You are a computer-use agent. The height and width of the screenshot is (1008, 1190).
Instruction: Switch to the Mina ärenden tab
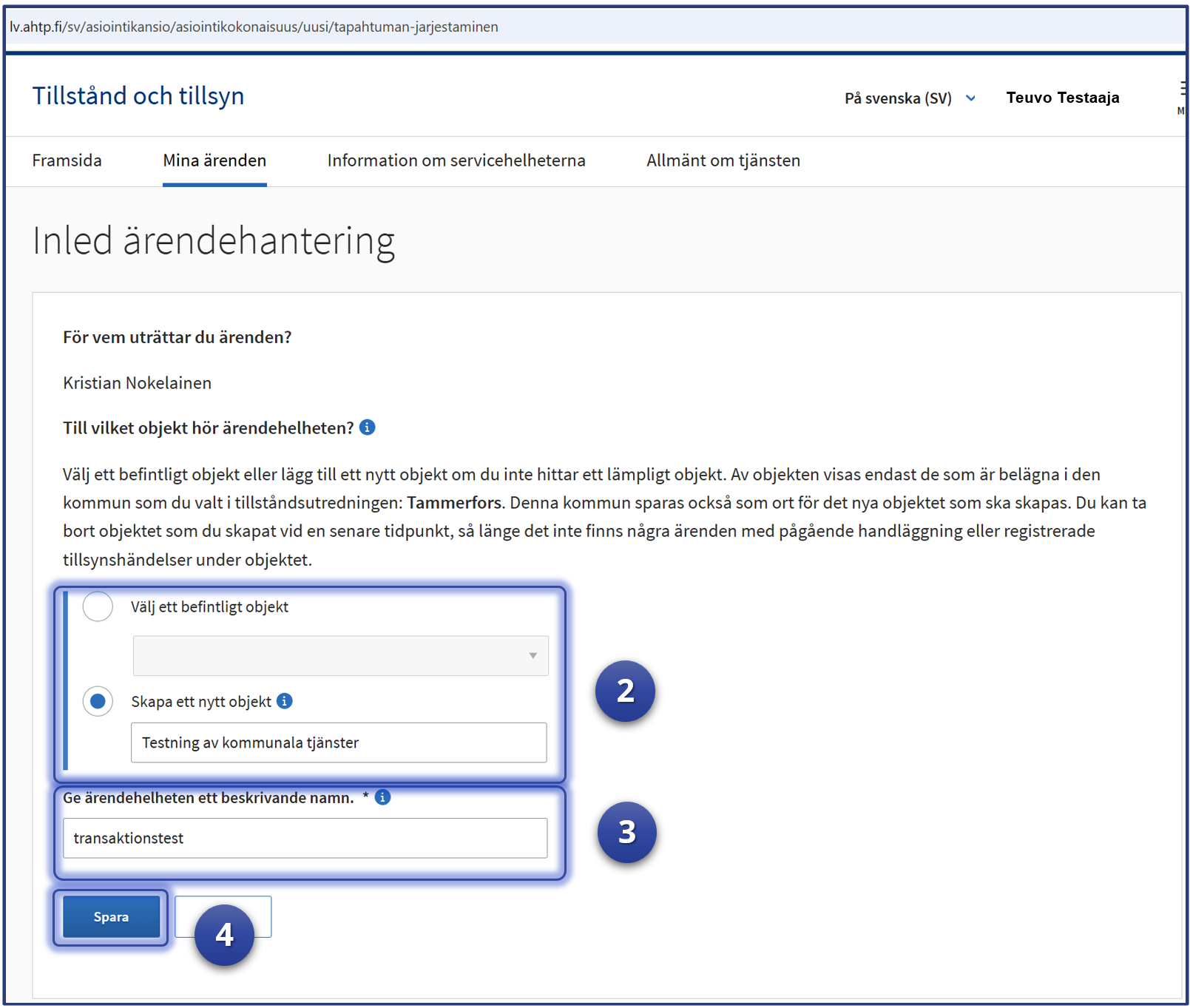click(214, 160)
